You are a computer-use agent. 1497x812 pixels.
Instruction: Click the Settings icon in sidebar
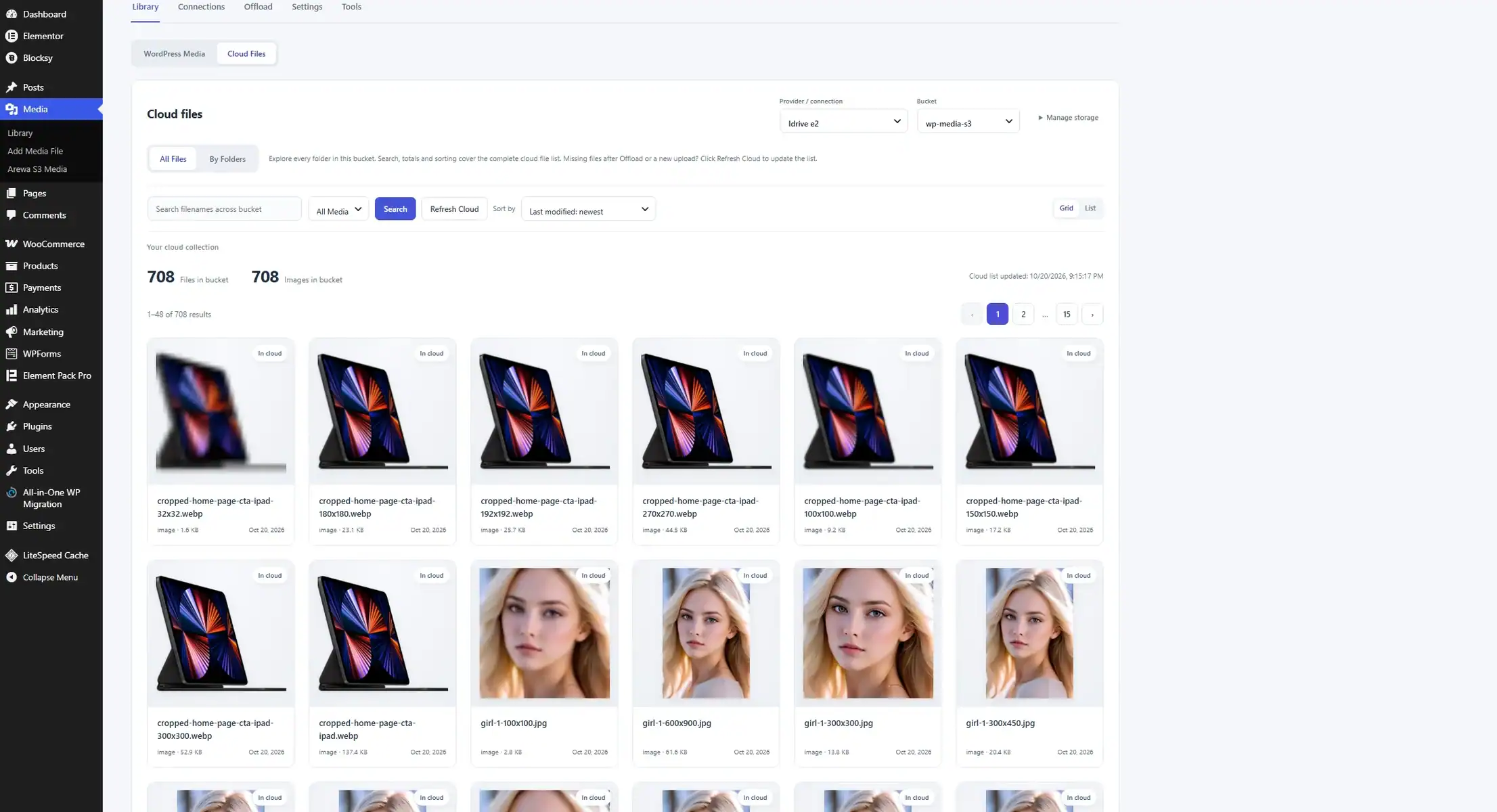[12, 526]
